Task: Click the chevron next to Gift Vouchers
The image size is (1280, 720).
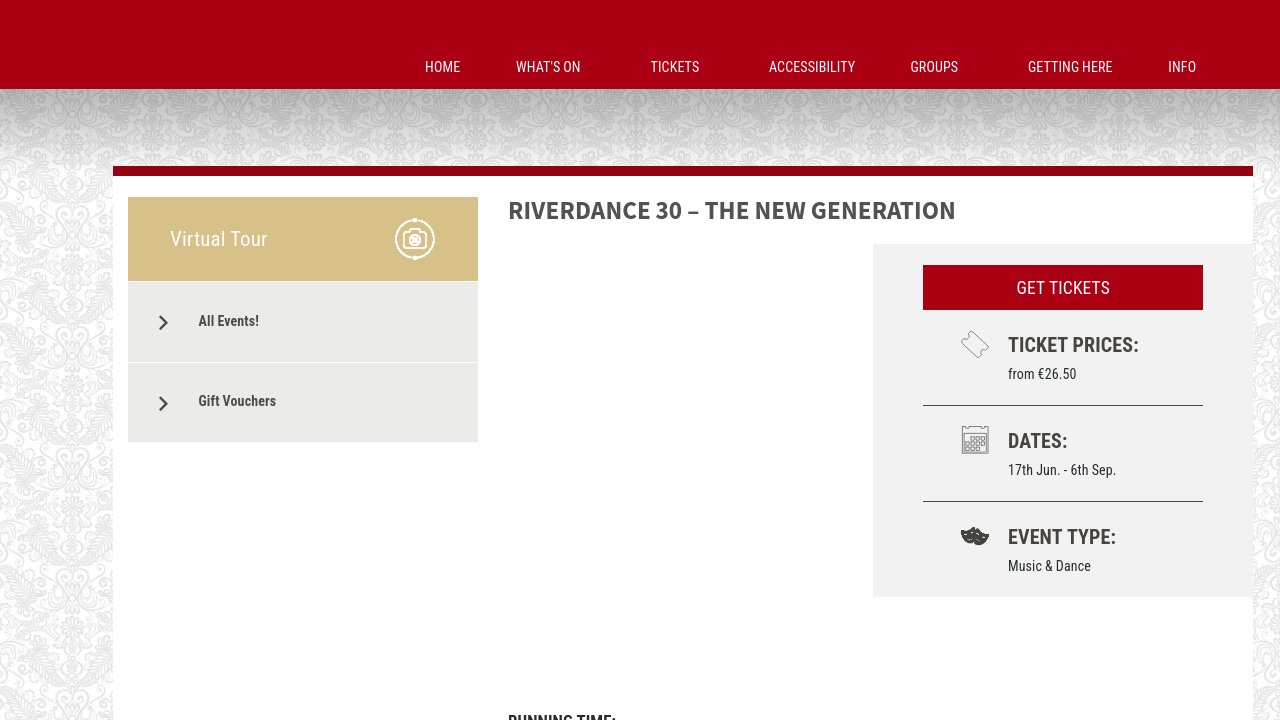Action: tap(163, 404)
